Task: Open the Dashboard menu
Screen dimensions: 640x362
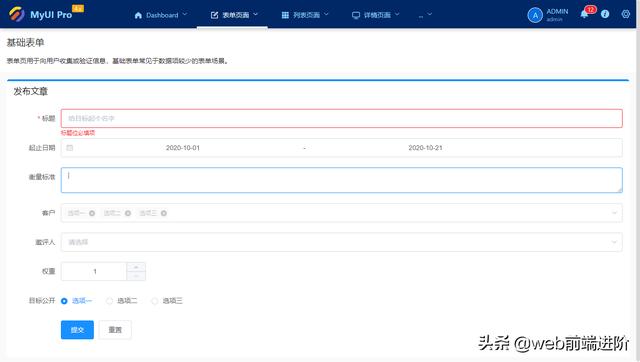Action: 160,15
